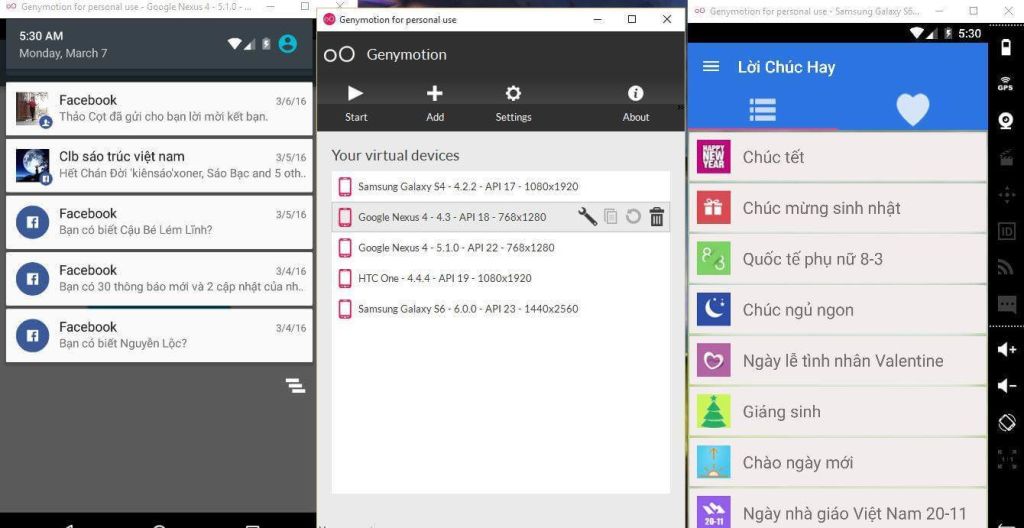Open the Quốc tế phụ nữ 8-3 category

837,259
